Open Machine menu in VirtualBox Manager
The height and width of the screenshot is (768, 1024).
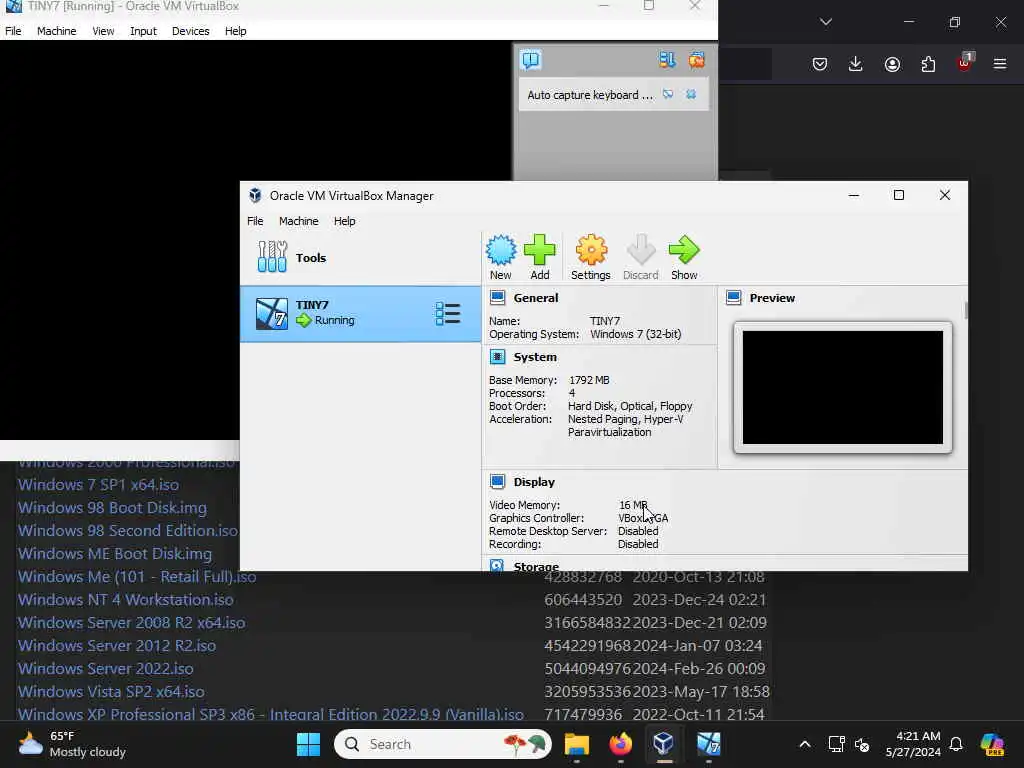click(298, 221)
